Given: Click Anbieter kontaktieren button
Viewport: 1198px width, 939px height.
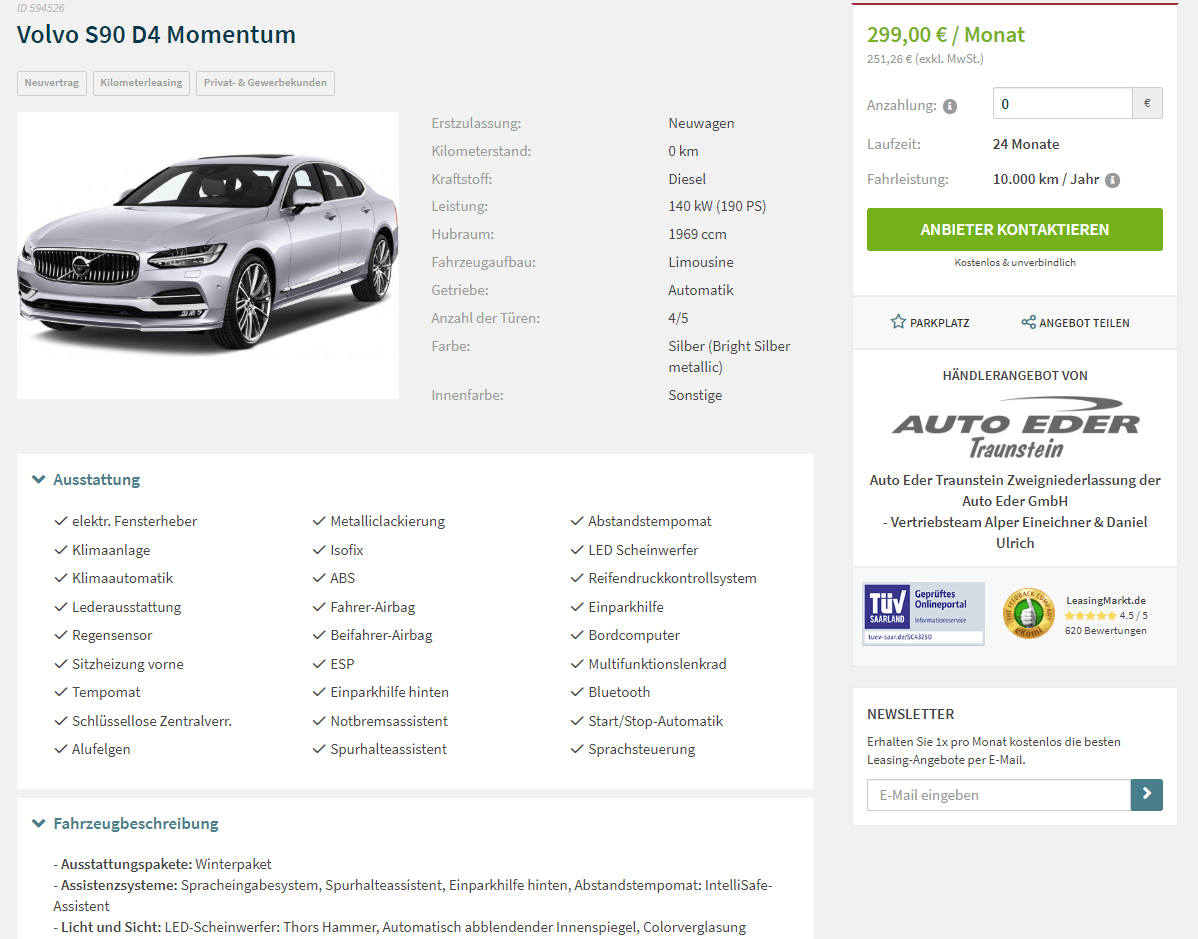Looking at the screenshot, I should pyautogui.click(x=1015, y=229).
